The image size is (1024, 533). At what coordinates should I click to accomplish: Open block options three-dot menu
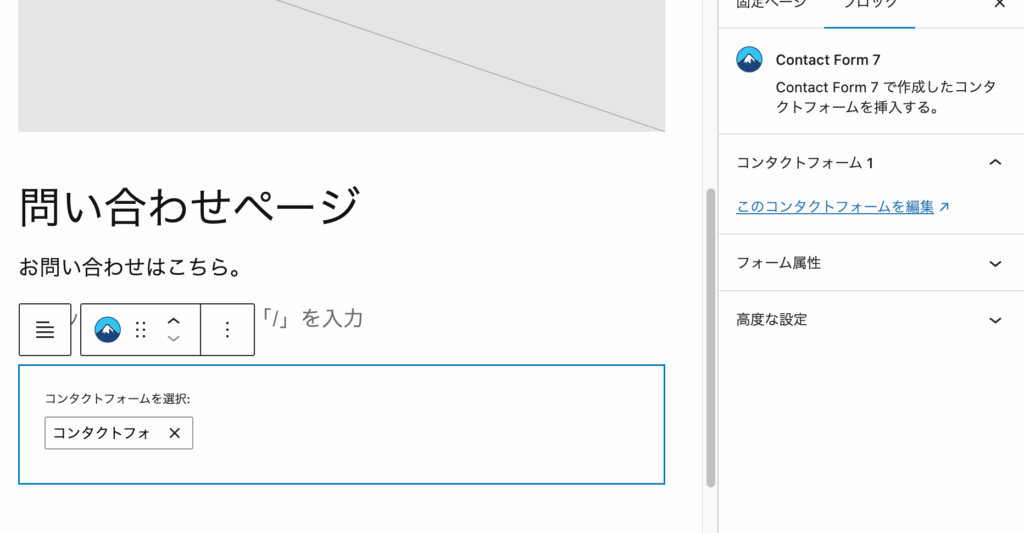pos(227,329)
